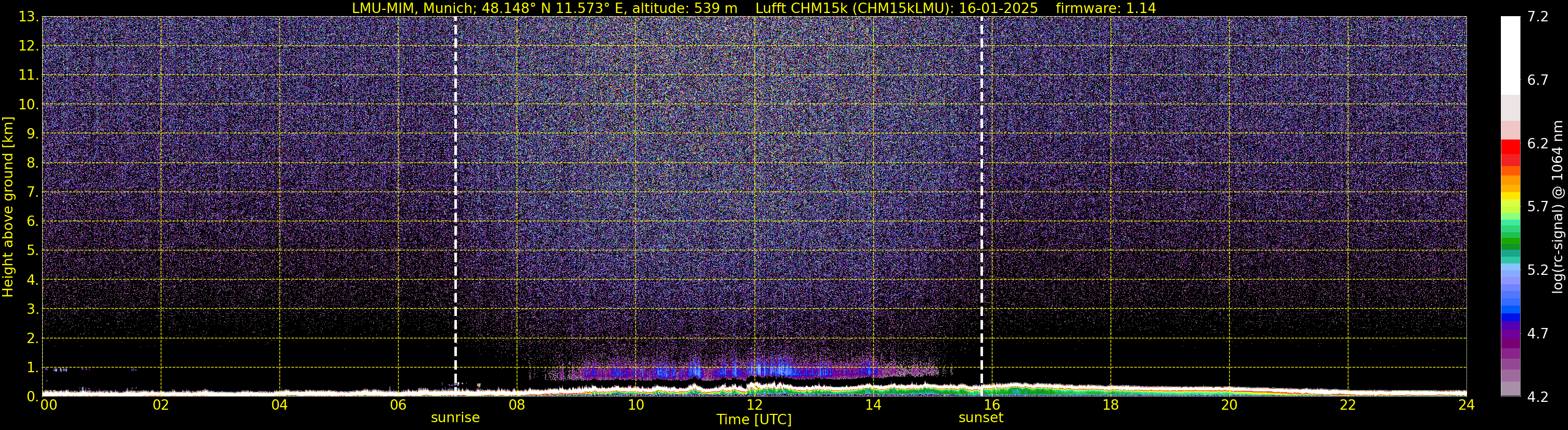Click the height axis tick label 7.

coord(33,192)
